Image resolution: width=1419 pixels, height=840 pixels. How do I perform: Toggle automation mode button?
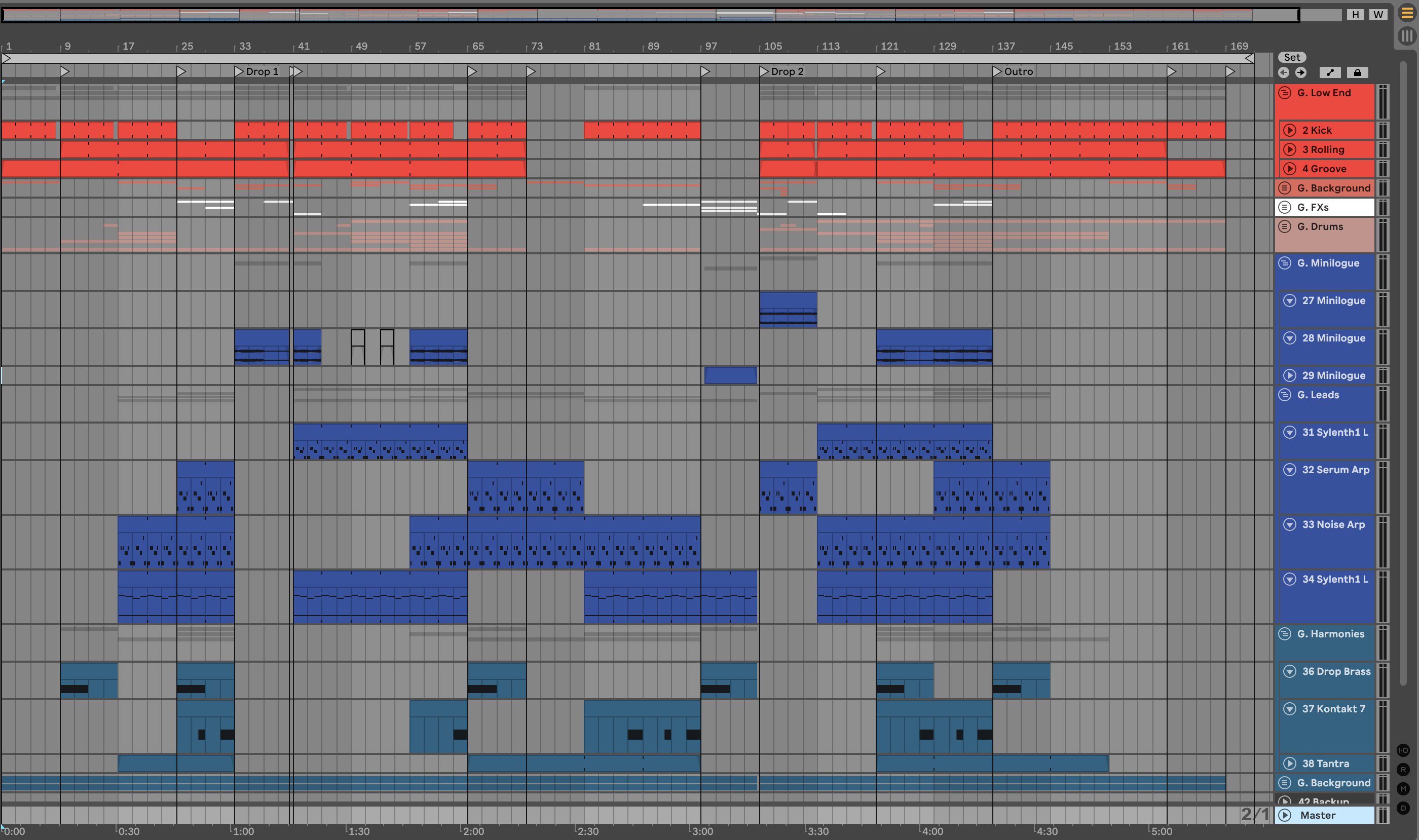pyautogui.click(x=1330, y=72)
